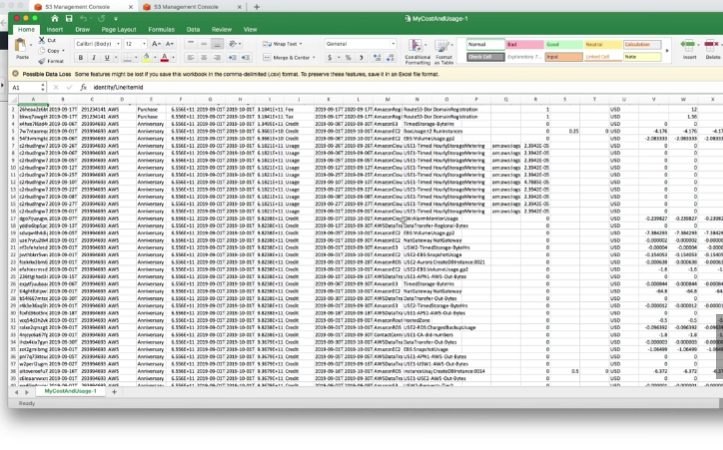Copy the selected cells
The width and height of the screenshot is (723, 450).
(x=51, y=51)
